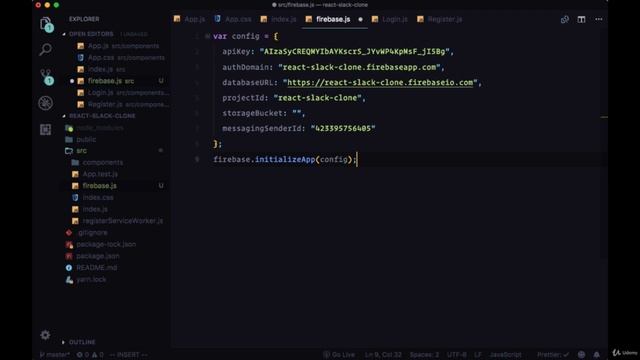
Task: Click the JavaScript language mode indicator
Action: (505, 355)
